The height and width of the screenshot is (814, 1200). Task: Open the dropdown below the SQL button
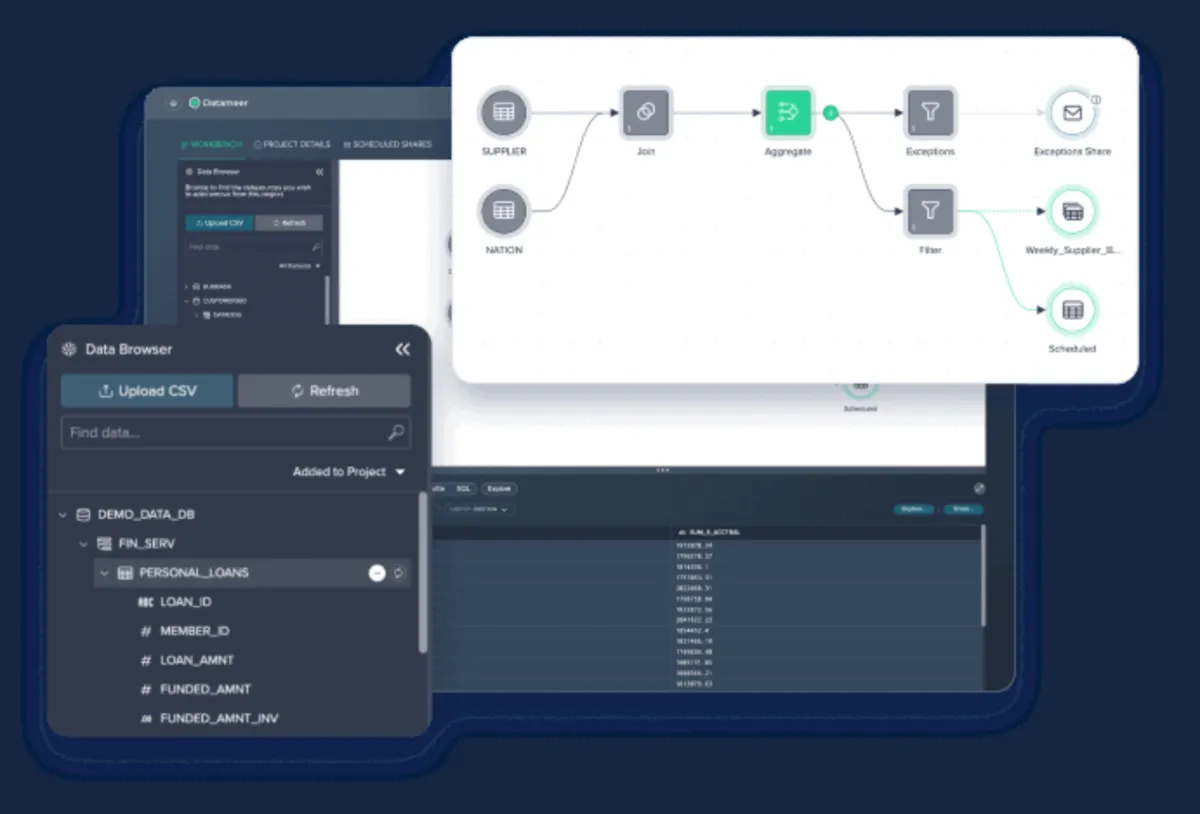pyautogui.click(x=479, y=509)
